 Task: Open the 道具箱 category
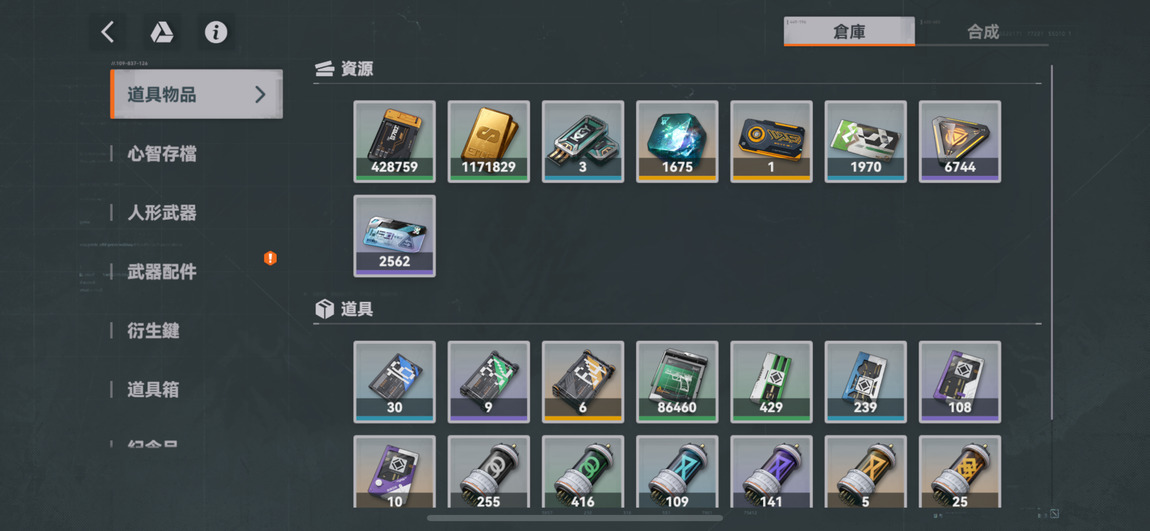[153, 389]
